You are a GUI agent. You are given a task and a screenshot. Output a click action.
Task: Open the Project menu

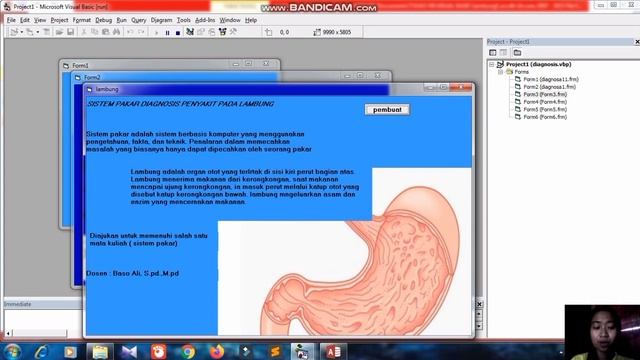[x=59, y=20]
